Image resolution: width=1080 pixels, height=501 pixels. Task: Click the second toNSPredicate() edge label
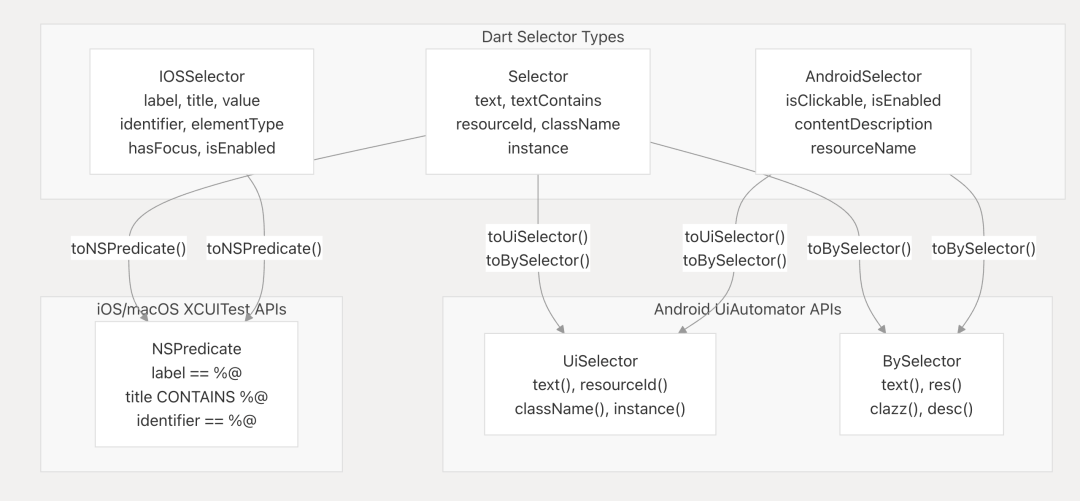264,249
